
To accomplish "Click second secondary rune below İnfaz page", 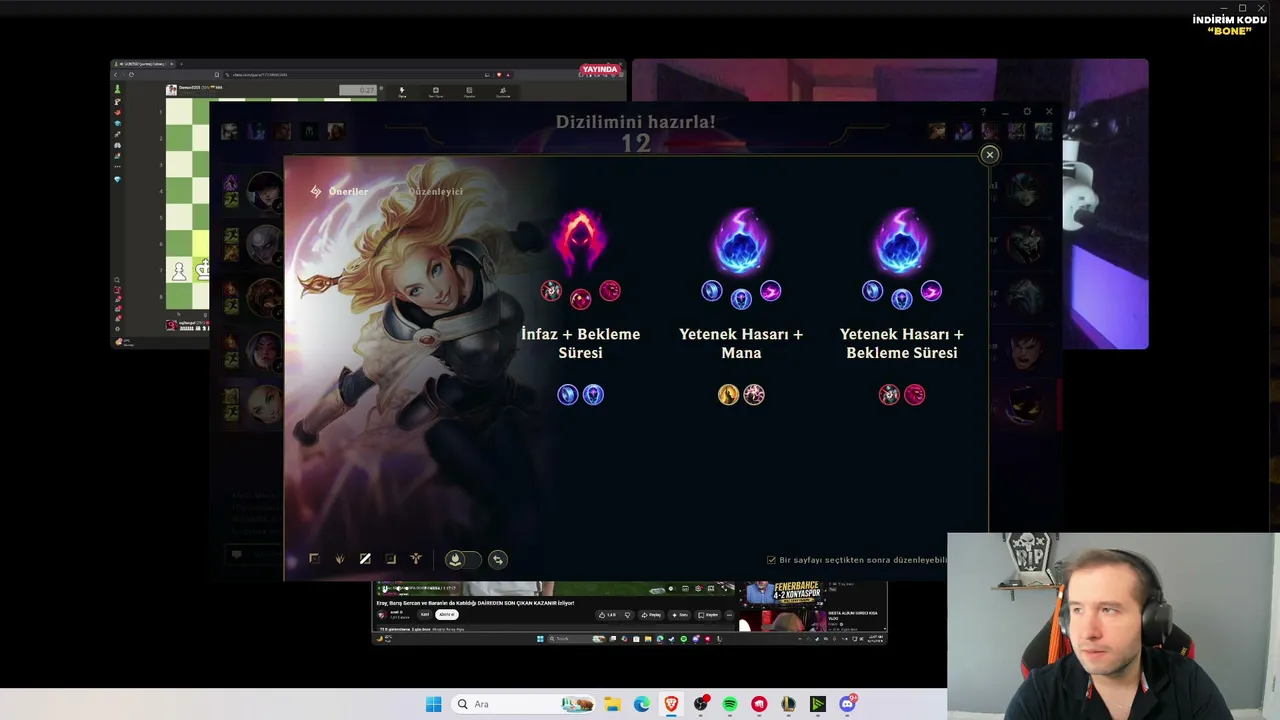I will click(x=593, y=395).
